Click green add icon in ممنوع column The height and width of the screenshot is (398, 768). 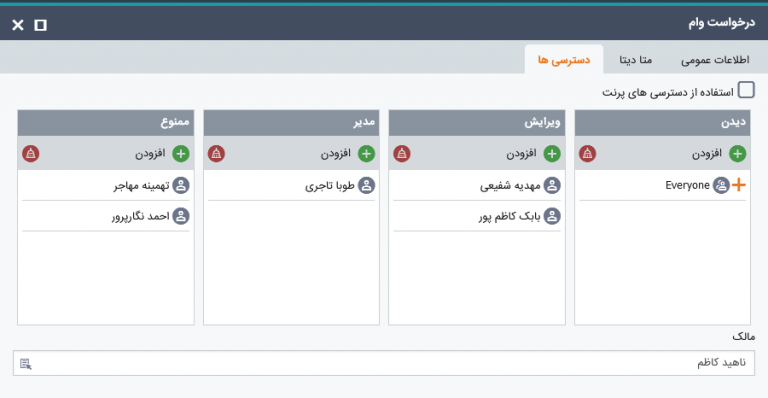180,154
